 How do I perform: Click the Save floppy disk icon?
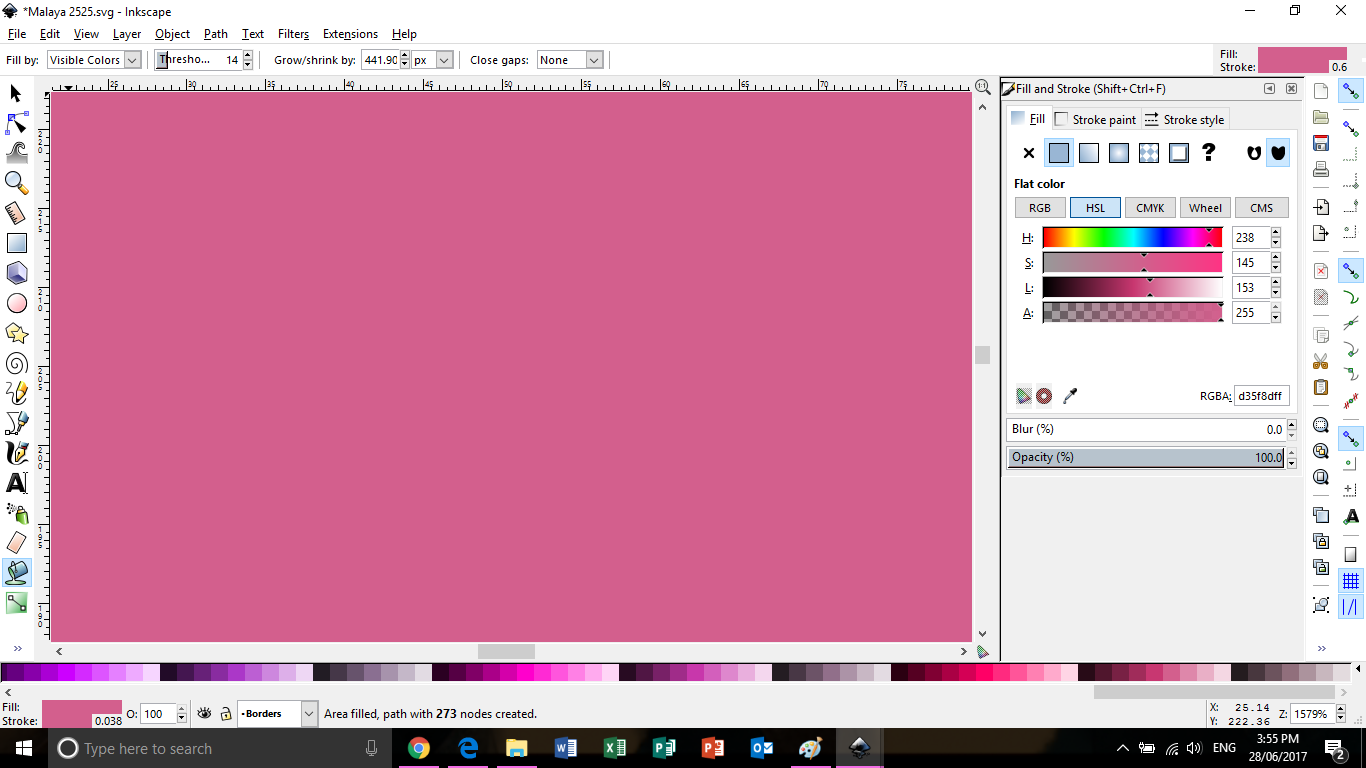click(x=1321, y=143)
